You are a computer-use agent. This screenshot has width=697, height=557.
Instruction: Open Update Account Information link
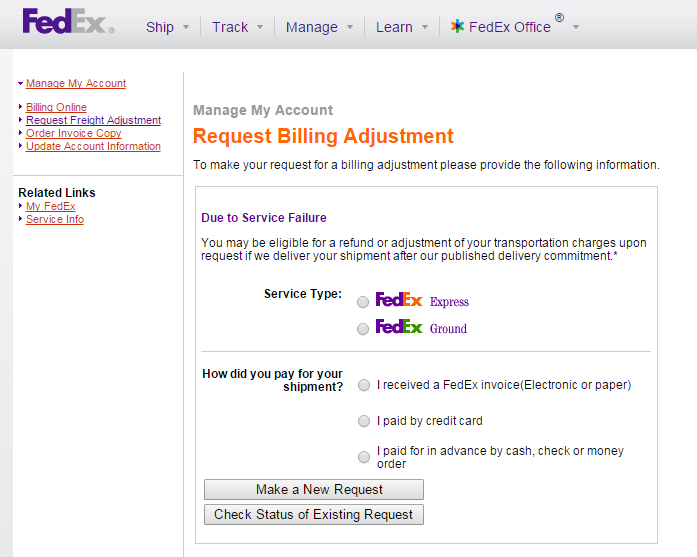(x=93, y=146)
